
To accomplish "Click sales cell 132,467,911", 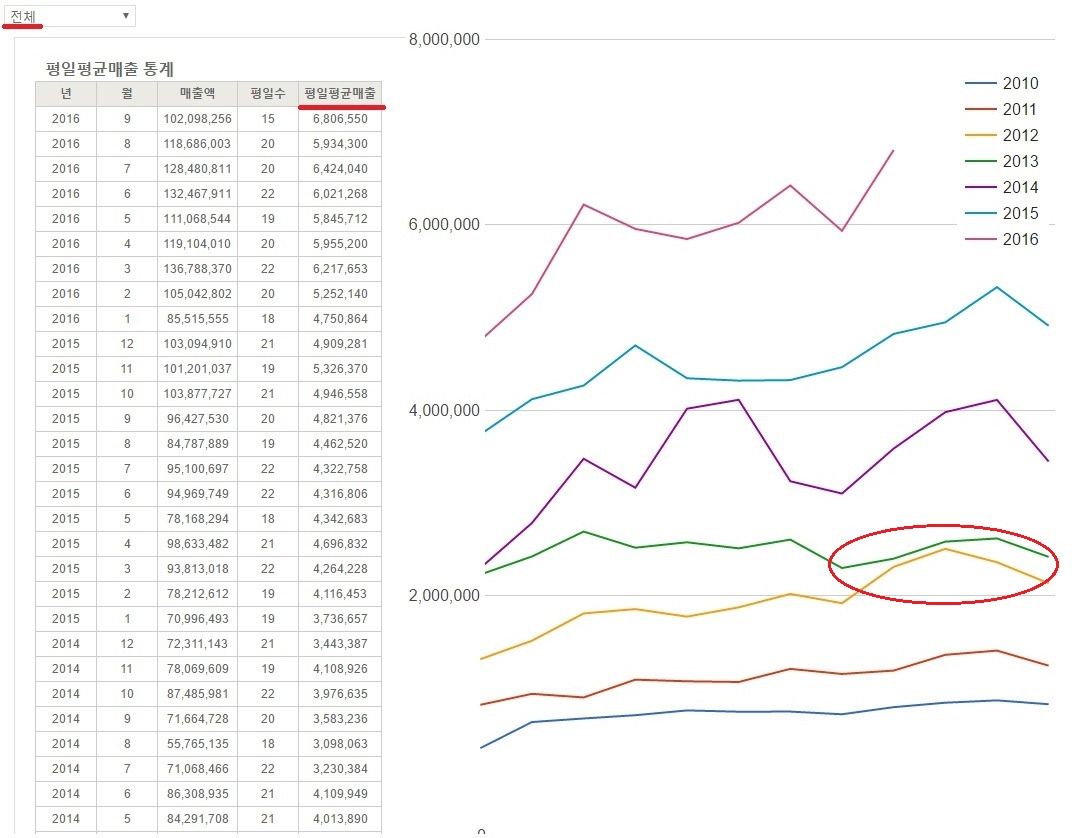I will click(198, 194).
